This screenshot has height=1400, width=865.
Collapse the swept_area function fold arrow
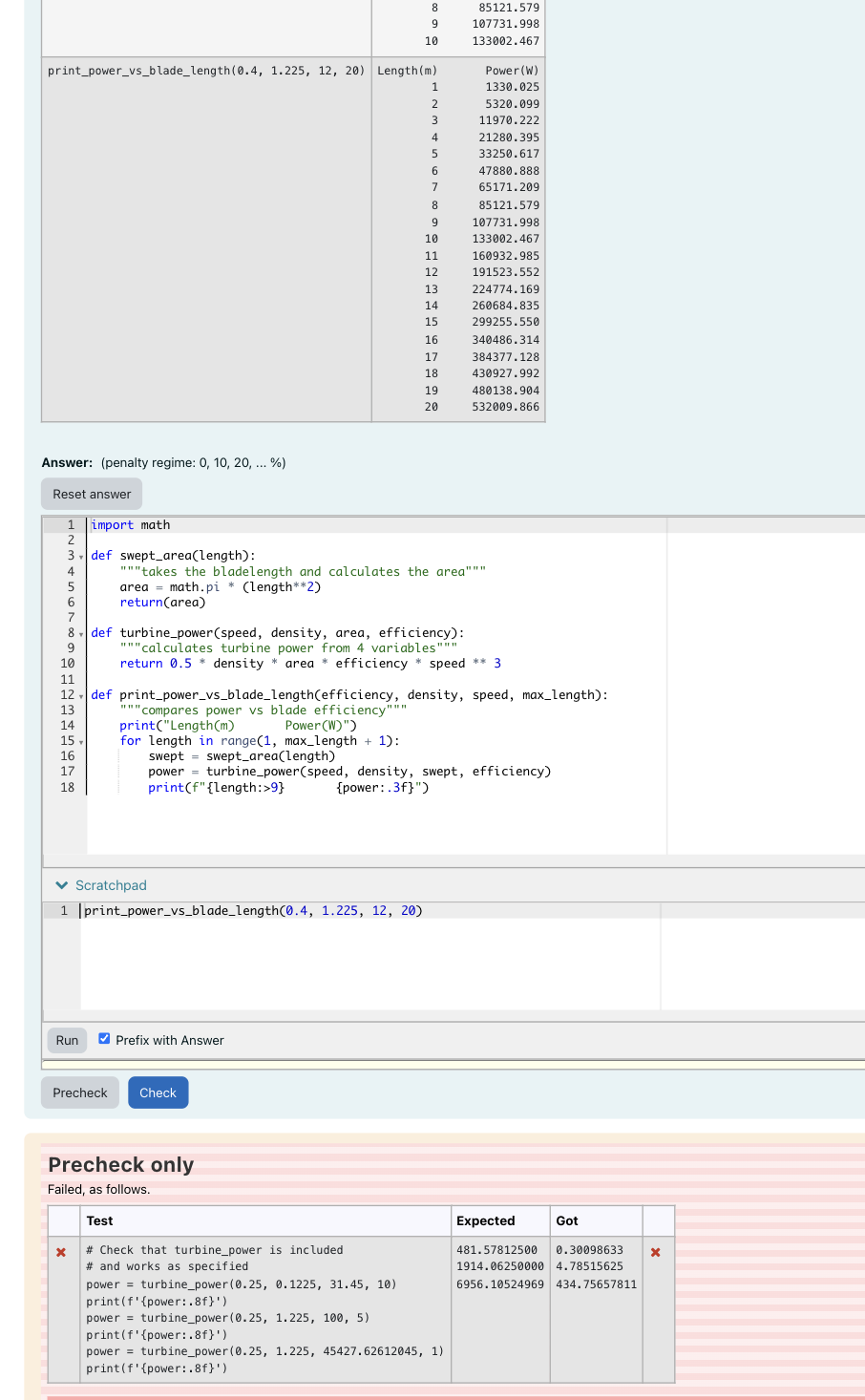(x=81, y=556)
